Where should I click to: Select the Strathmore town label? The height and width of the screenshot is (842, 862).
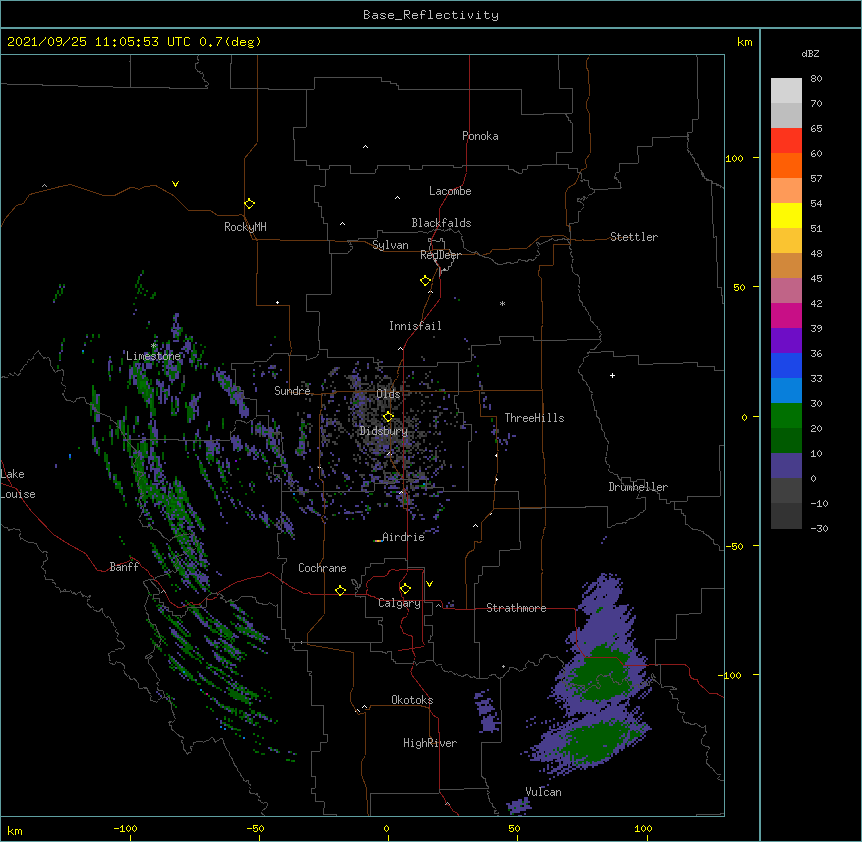click(x=516, y=608)
